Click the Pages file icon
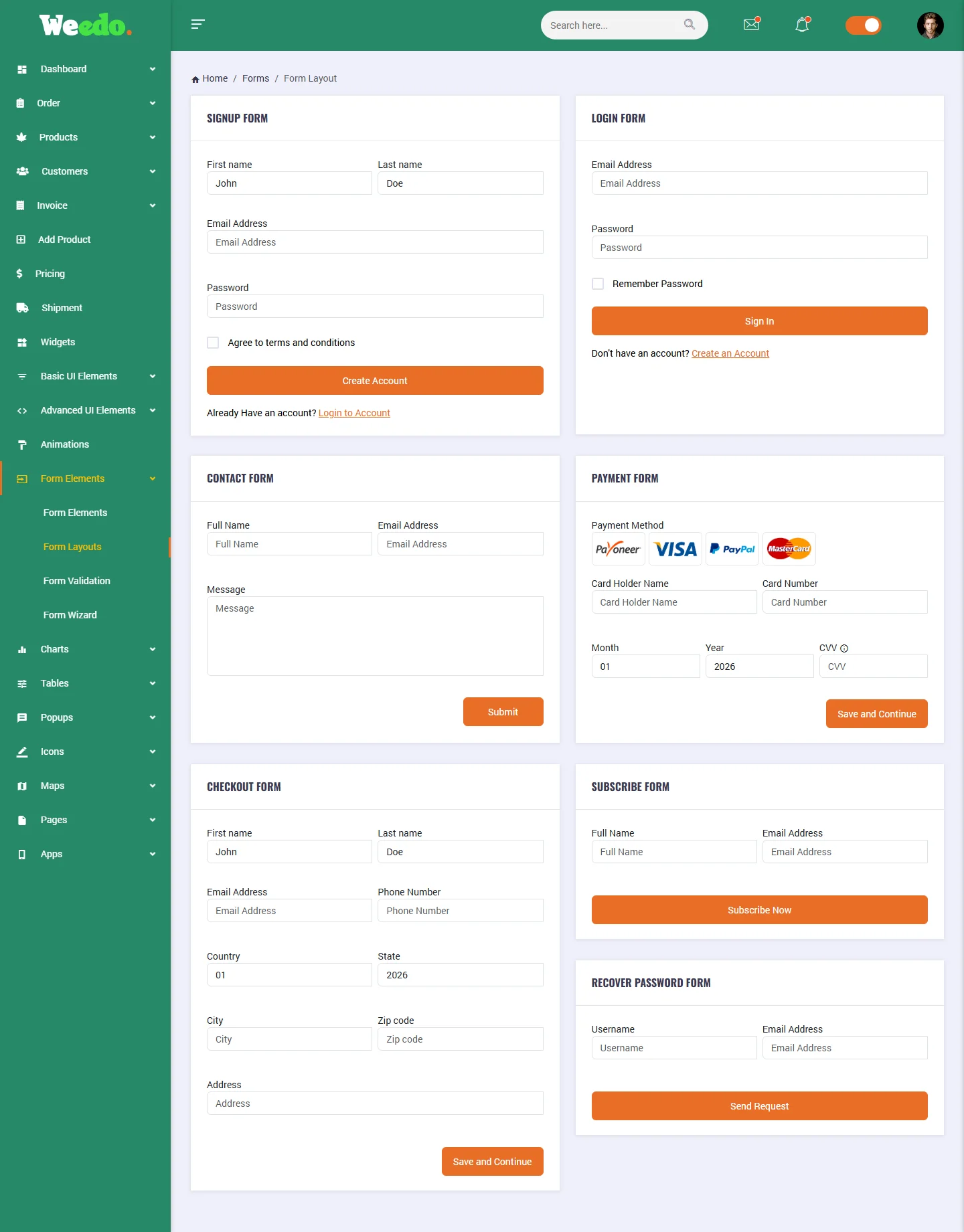Image resolution: width=964 pixels, height=1232 pixels. (x=22, y=820)
